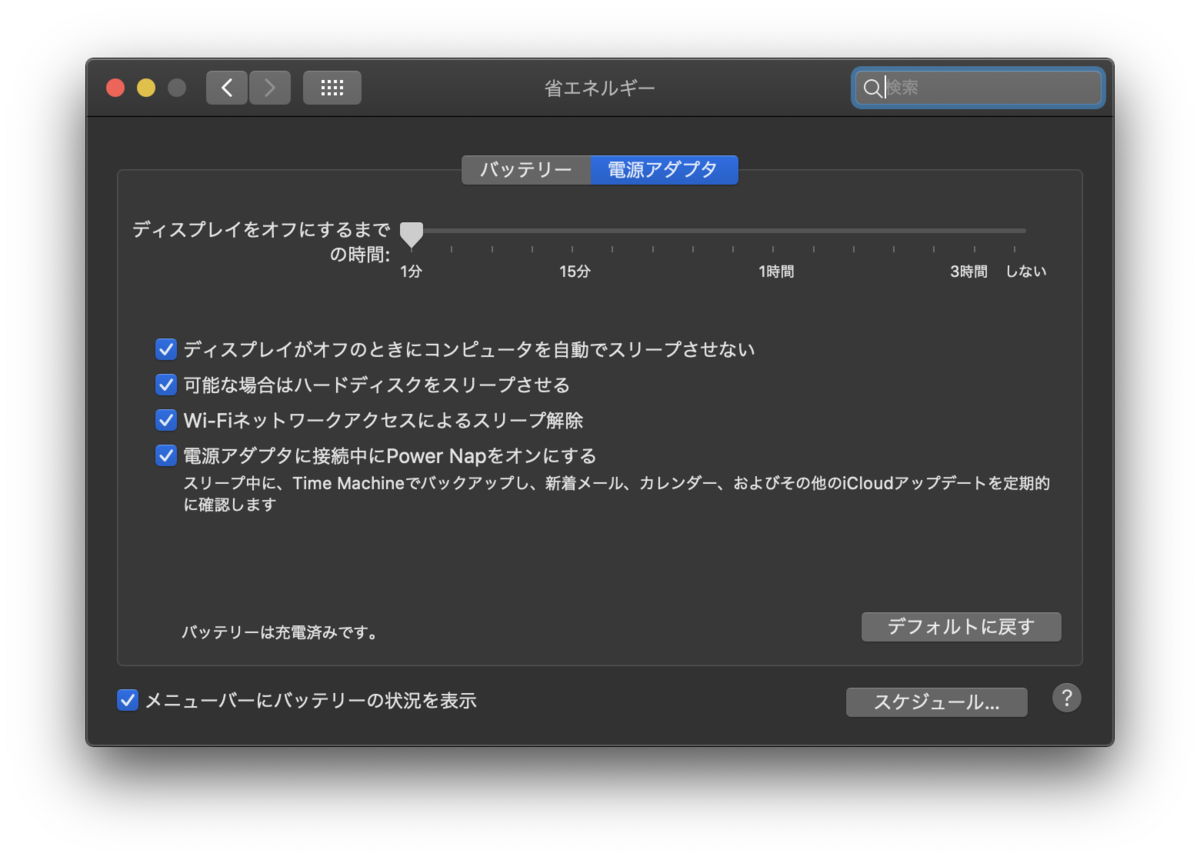Viewport: 1200px width, 860px height.
Task: Disable computer auto-sleep when display is off
Action: pyautogui.click(x=166, y=349)
